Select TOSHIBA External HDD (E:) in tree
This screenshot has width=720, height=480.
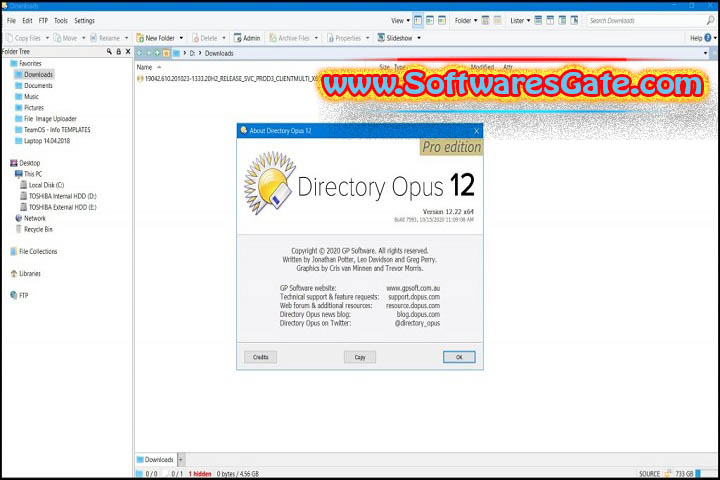click(x=62, y=207)
